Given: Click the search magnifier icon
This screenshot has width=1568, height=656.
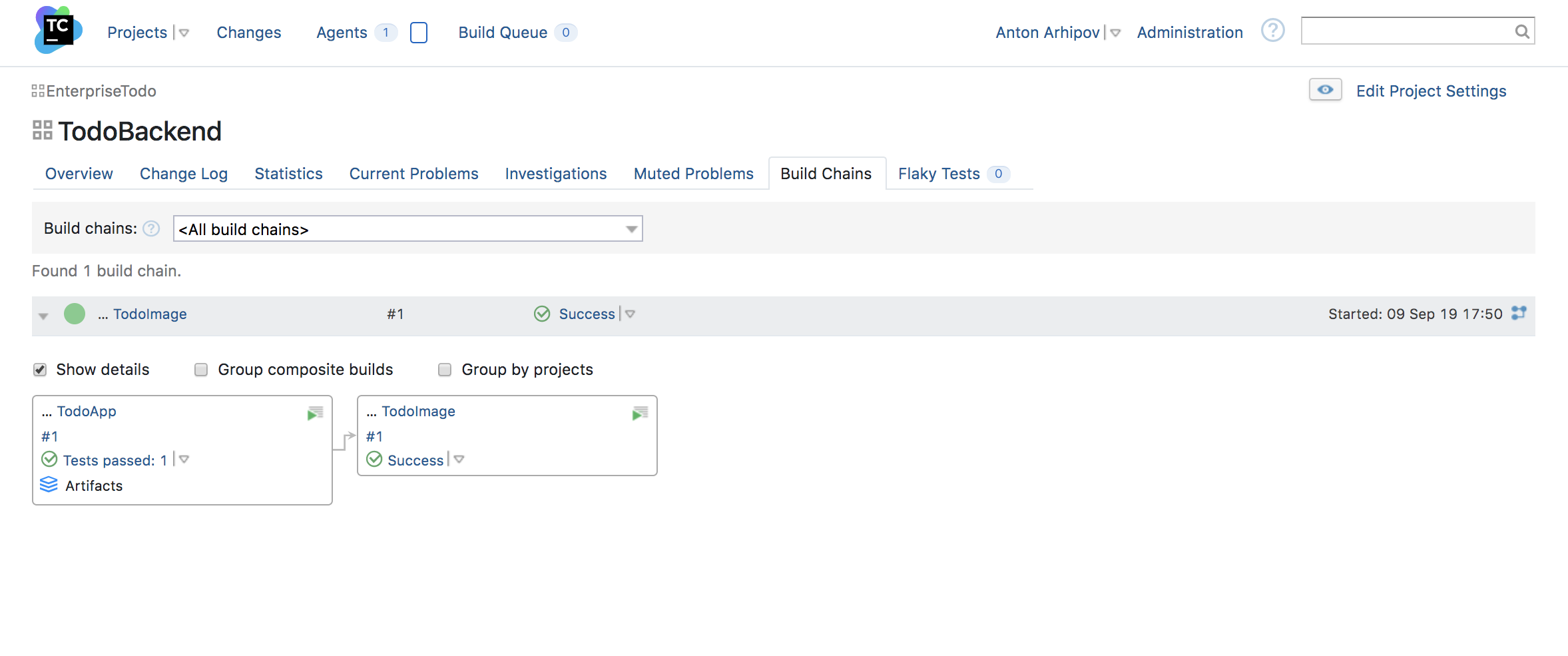Looking at the screenshot, I should point(1521,31).
